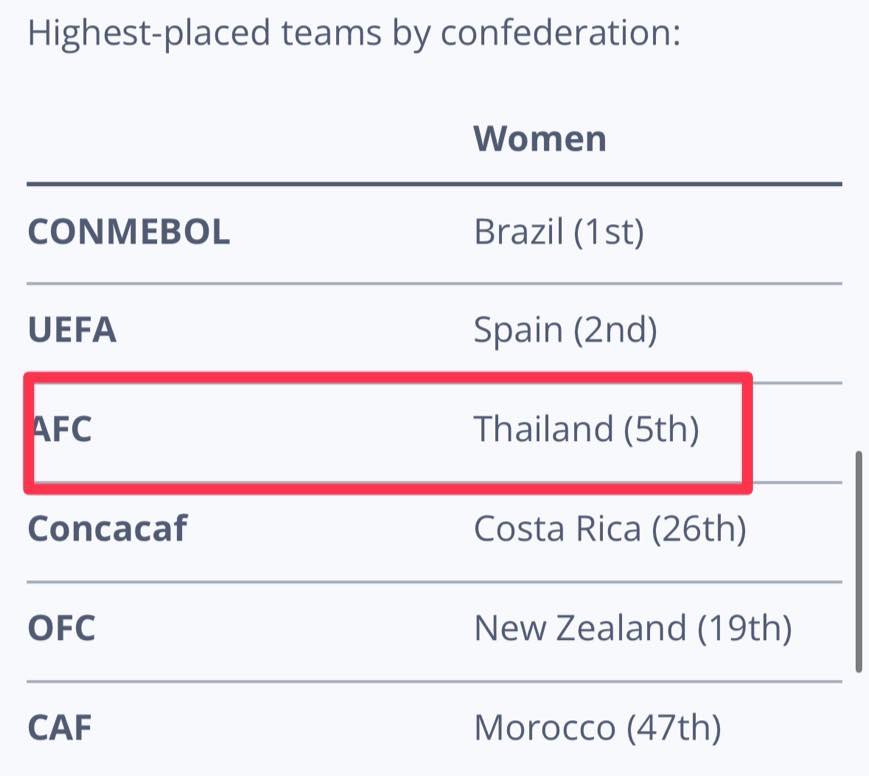Select the Morocco (47th) cell
The width and height of the screenshot is (869, 776).
pos(597,728)
